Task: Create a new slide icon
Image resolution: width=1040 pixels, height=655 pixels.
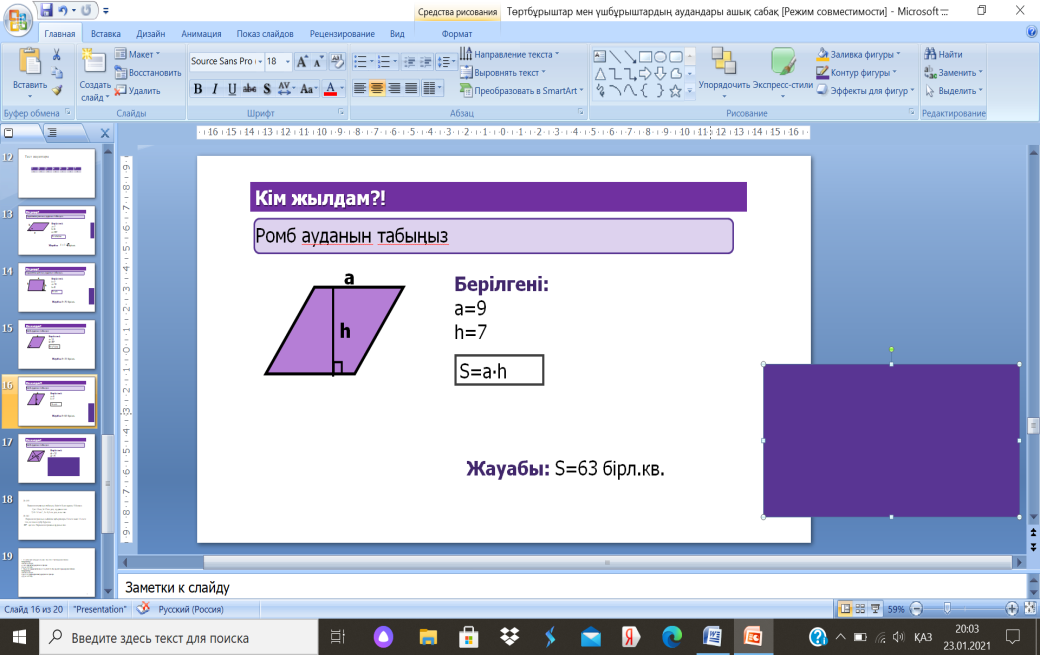Action: click(94, 61)
